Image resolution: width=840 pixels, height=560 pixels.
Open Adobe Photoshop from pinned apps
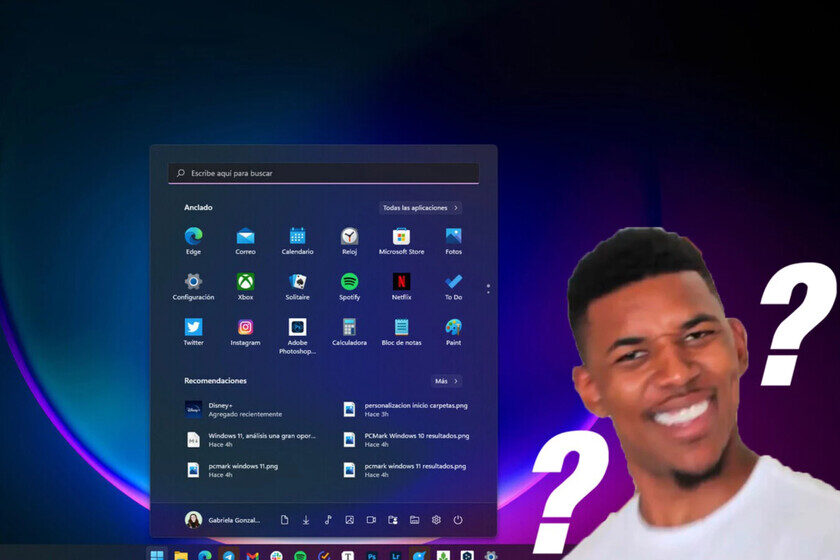297,336
